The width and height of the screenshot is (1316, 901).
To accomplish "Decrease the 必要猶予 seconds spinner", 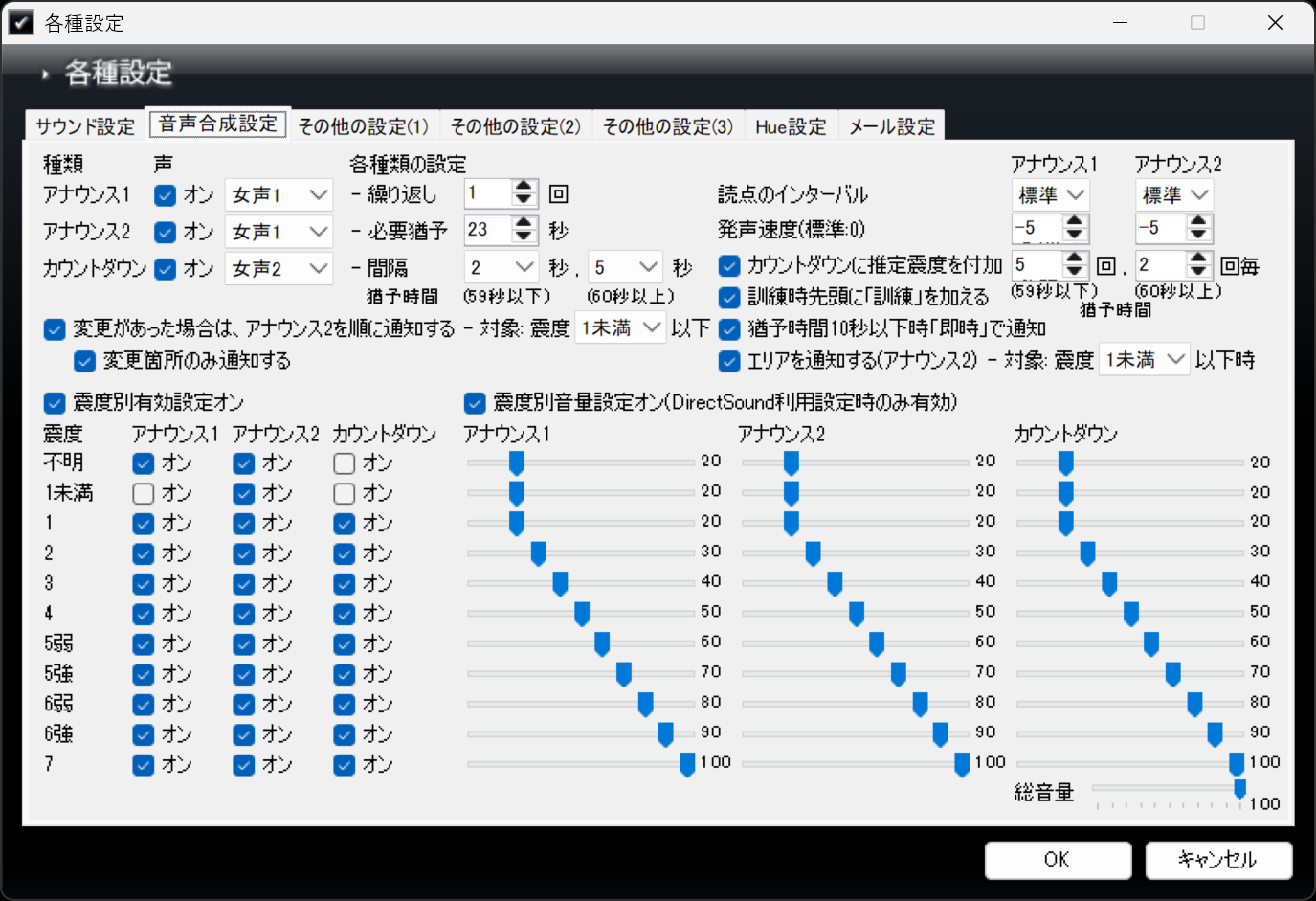I will tap(524, 236).
